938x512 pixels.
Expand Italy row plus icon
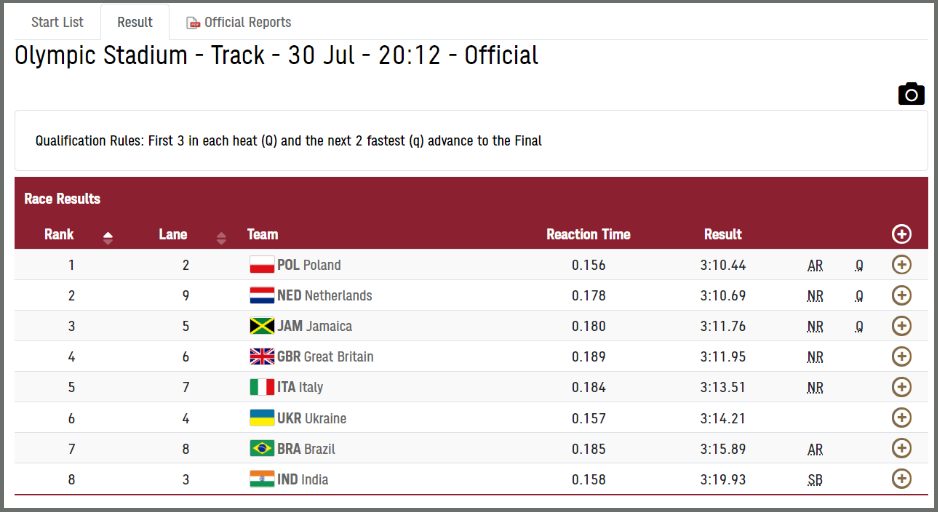point(902,387)
